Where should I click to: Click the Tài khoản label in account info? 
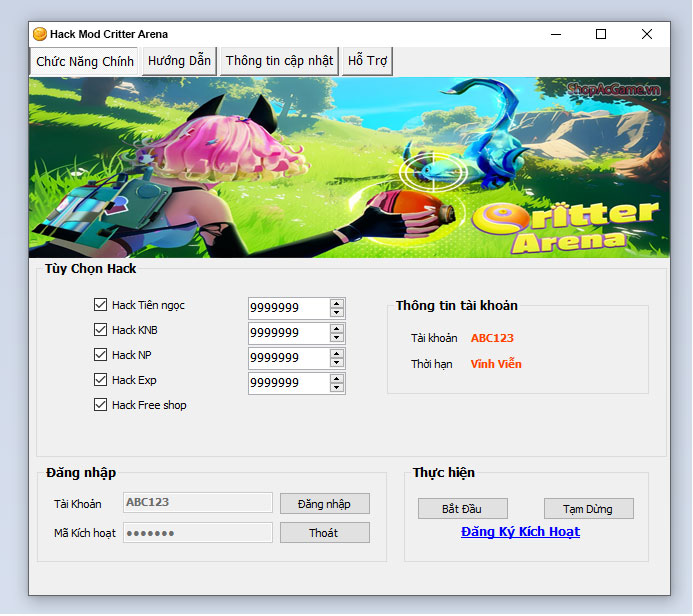(x=434, y=338)
